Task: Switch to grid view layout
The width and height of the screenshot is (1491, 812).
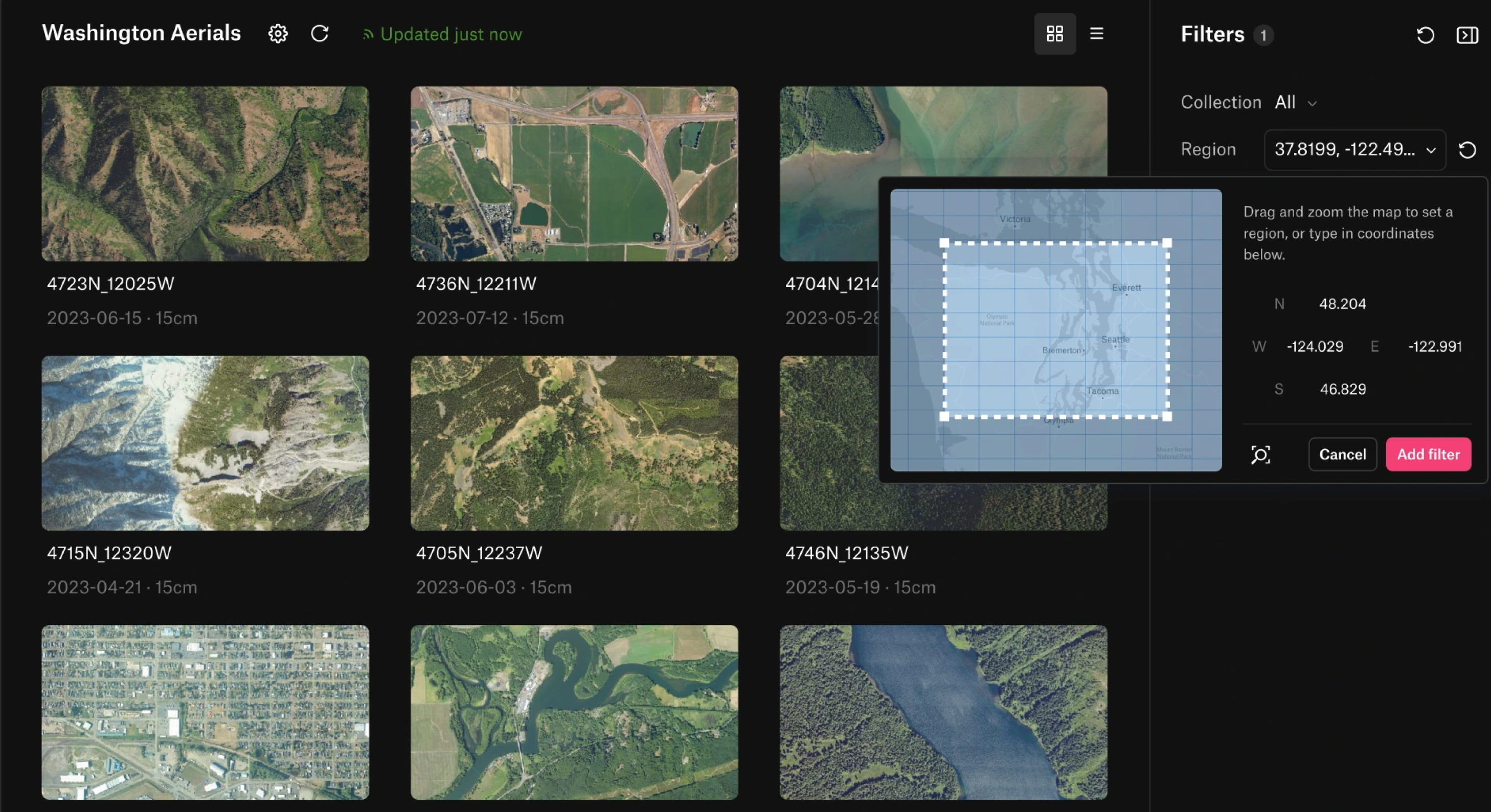Action: [1054, 34]
